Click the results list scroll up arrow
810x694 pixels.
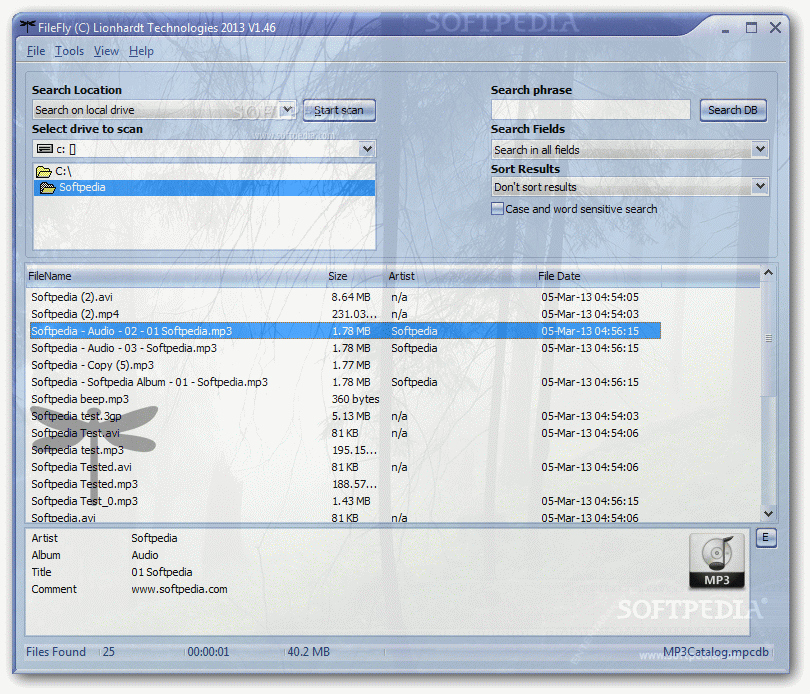point(768,273)
